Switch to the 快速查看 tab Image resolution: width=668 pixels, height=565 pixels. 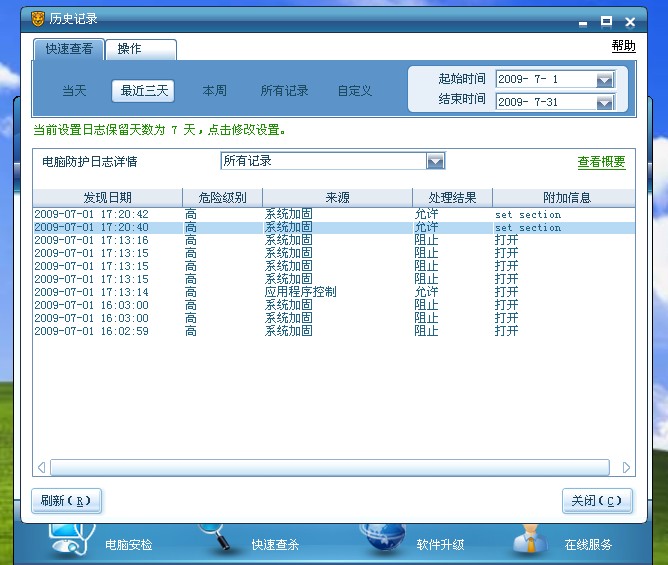(x=69, y=49)
